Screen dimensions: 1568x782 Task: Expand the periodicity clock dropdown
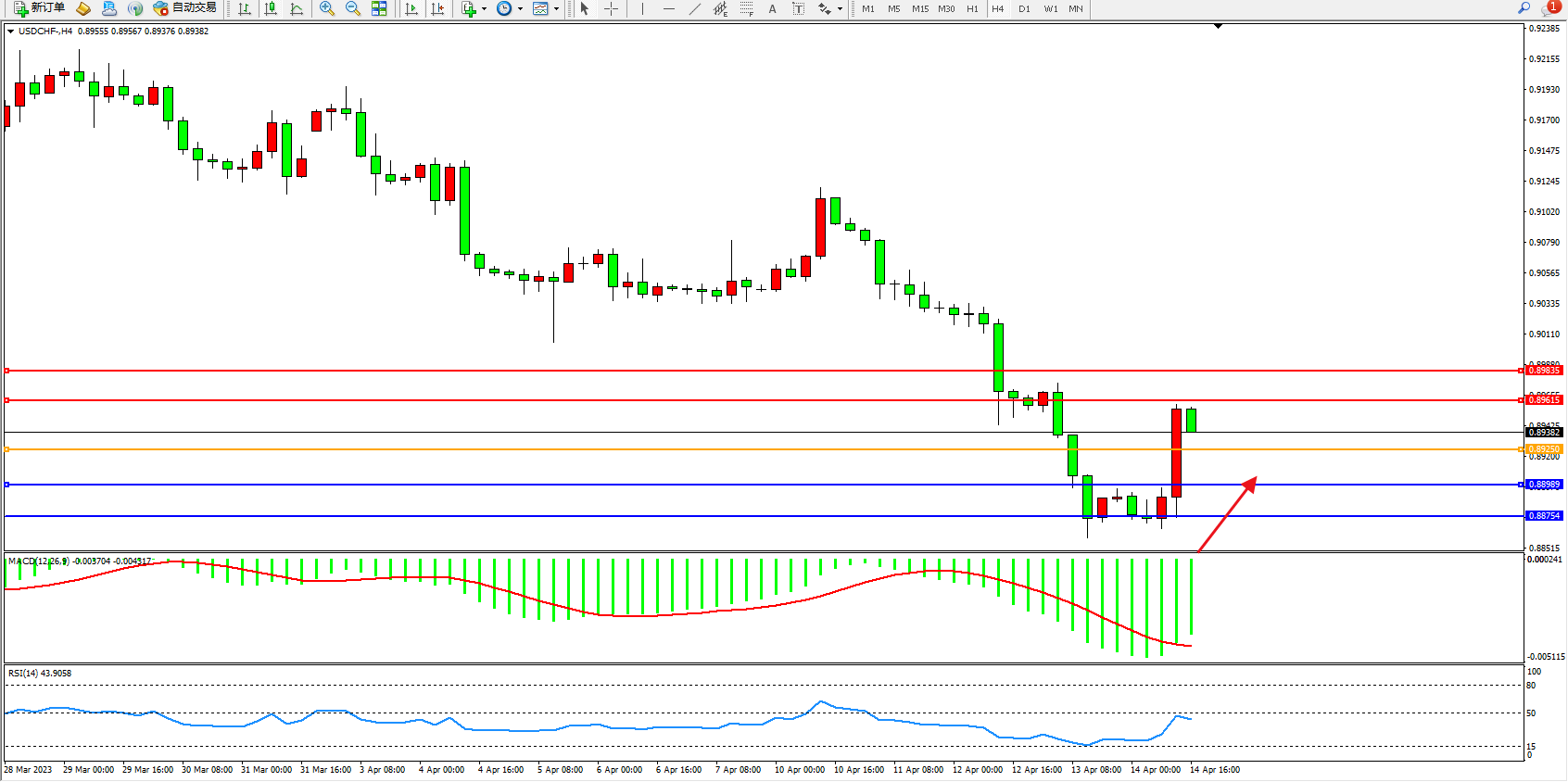click(x=520, y=8)
